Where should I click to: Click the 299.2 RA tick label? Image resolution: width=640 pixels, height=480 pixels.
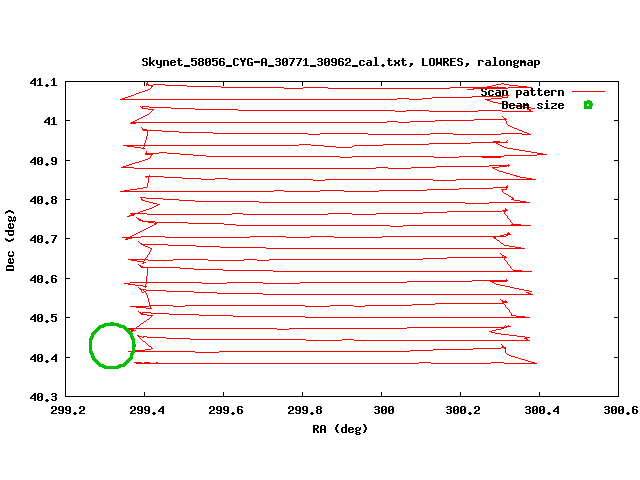click(68, 410)
